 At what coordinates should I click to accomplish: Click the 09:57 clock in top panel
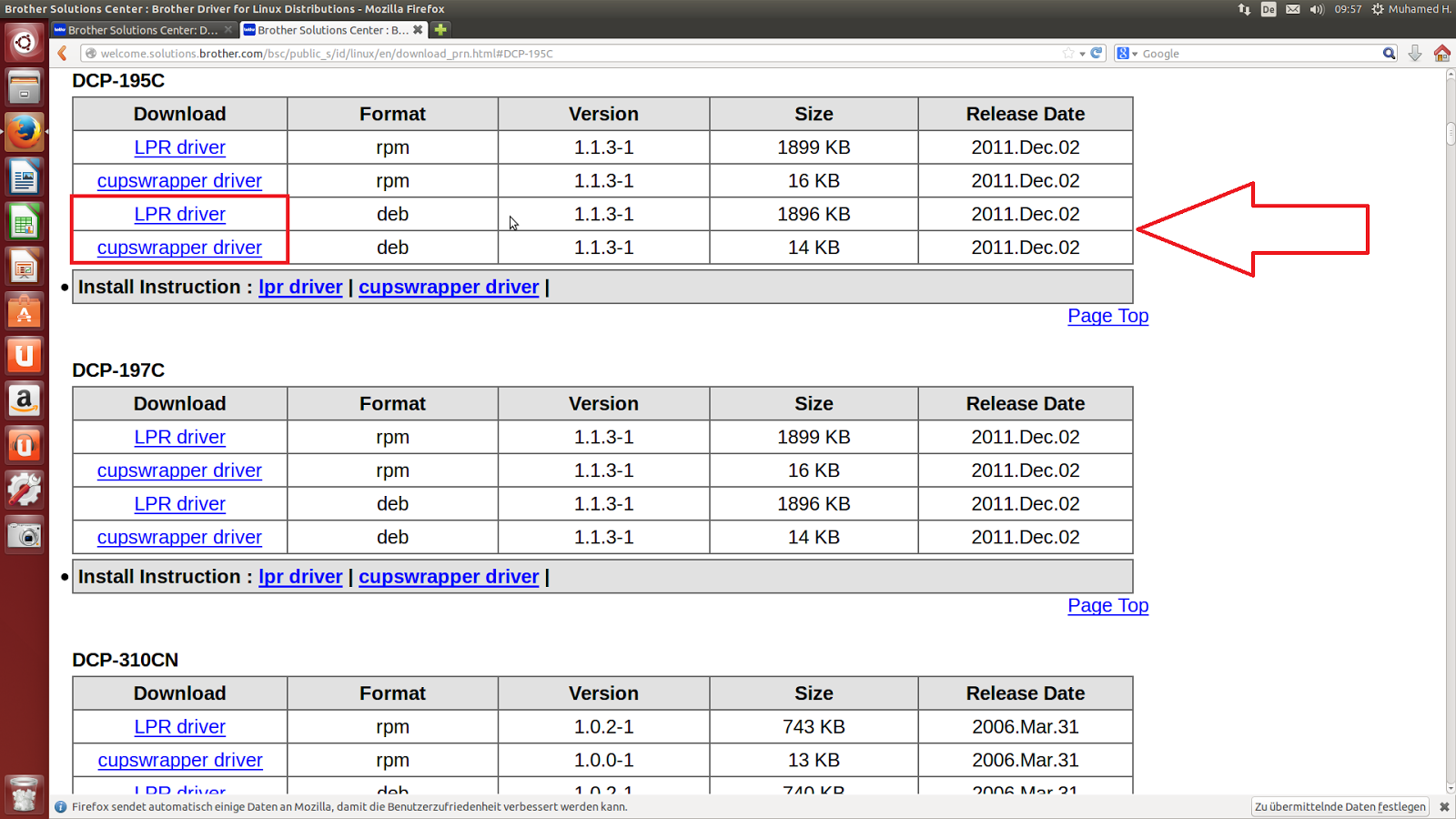(x=1348, y=9)
